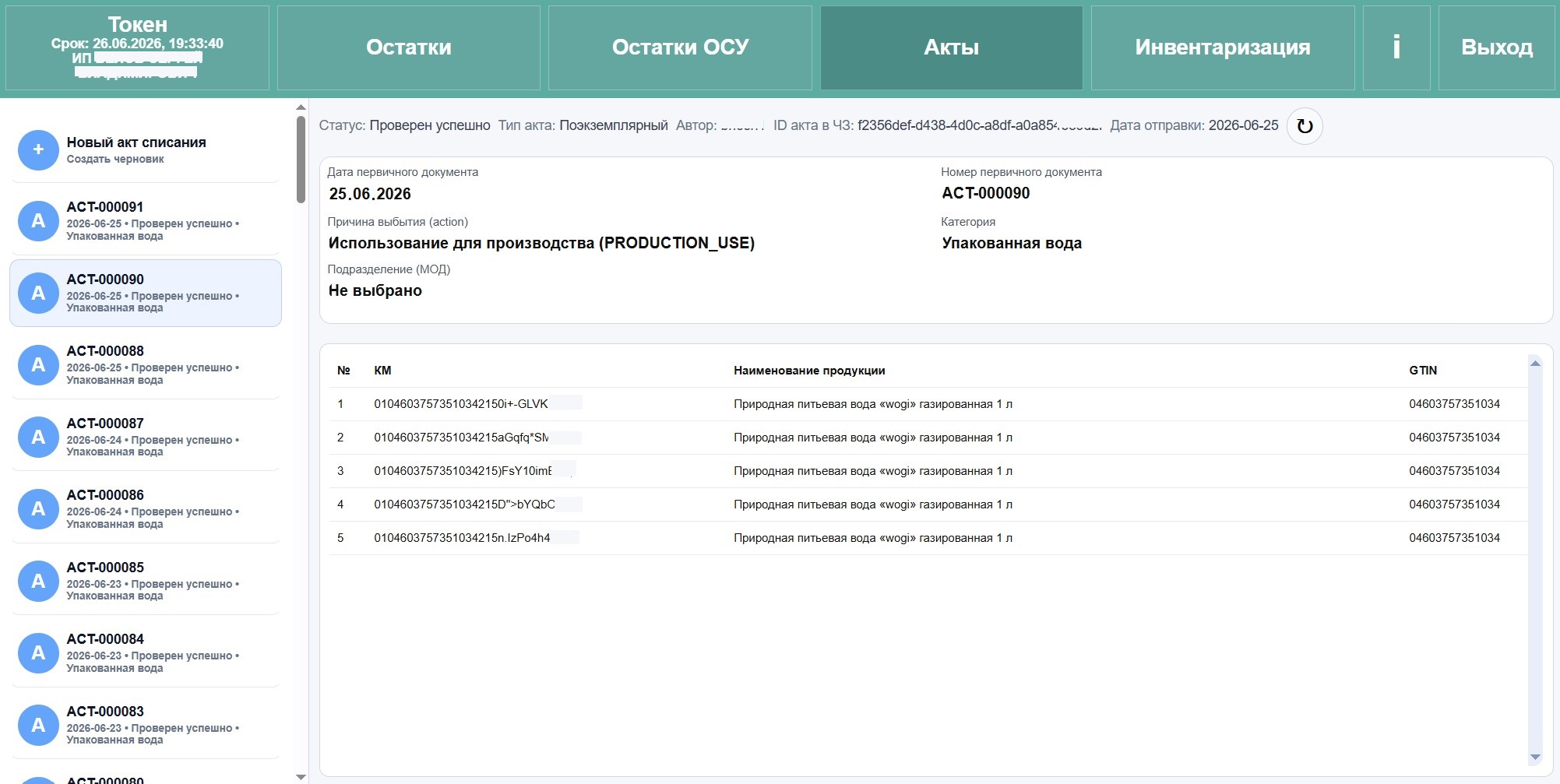Click the table scroll-down arrow
The width and height of the screenshot is (1560, 784).
click(1535, 757)
